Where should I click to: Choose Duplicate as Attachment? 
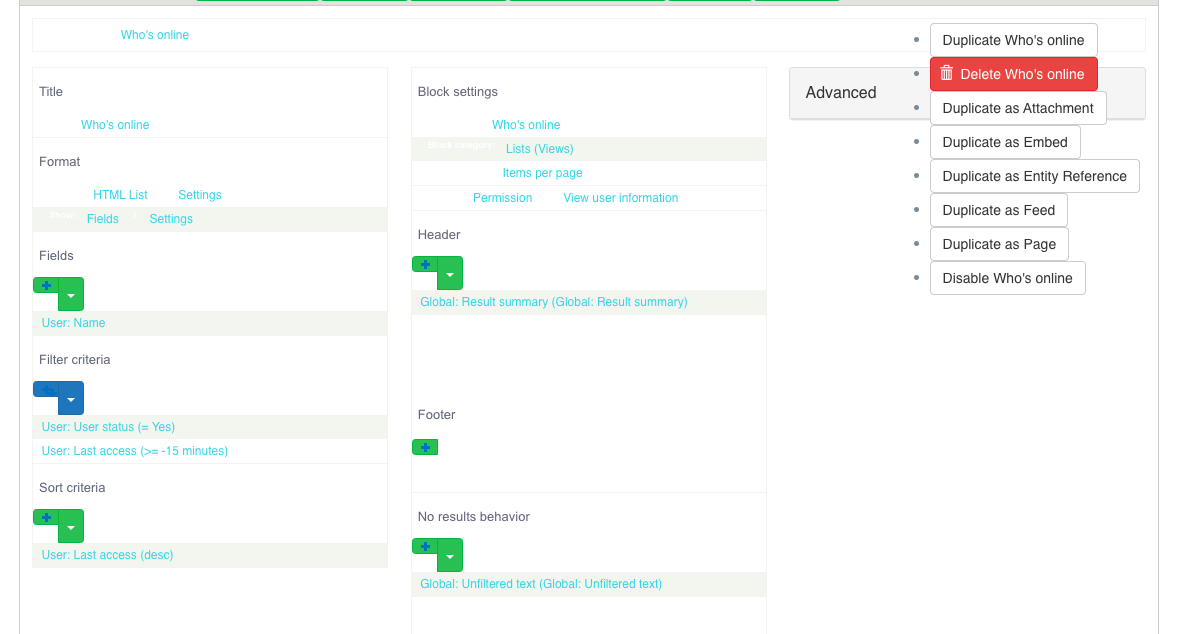point(1017,107)
